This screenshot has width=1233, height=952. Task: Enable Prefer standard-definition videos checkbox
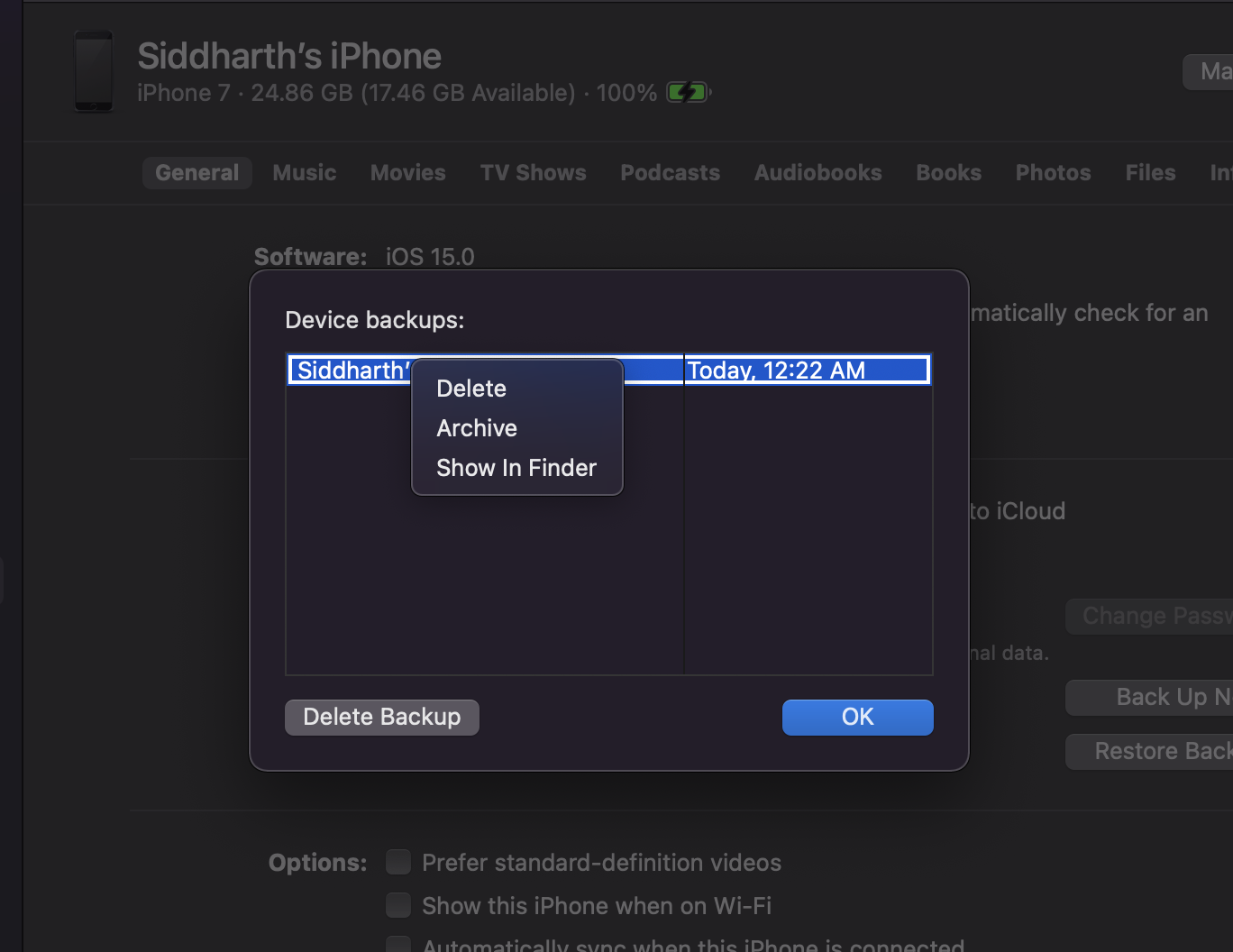[398, 863]
